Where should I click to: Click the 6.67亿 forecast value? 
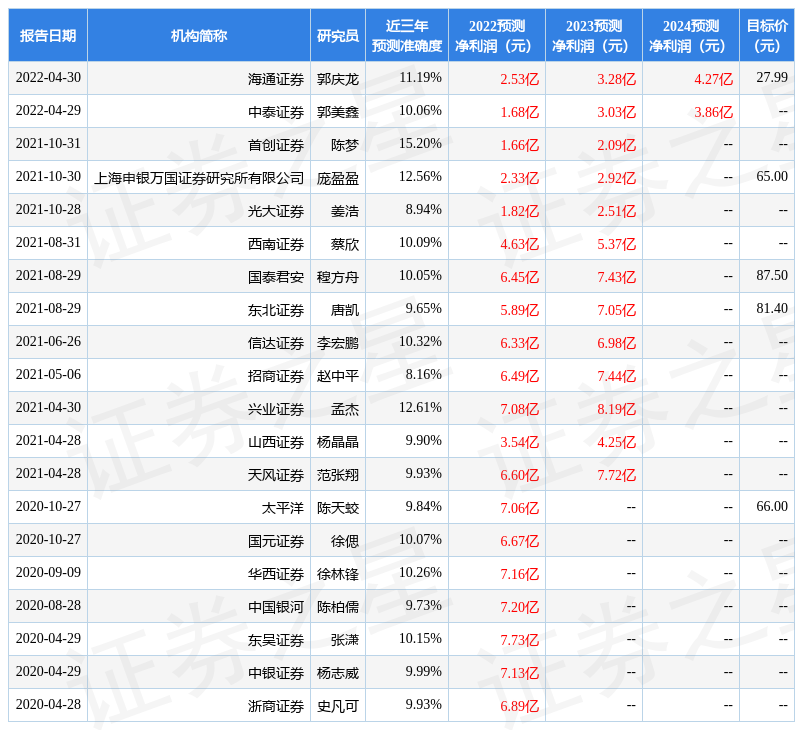coord(520,541)
